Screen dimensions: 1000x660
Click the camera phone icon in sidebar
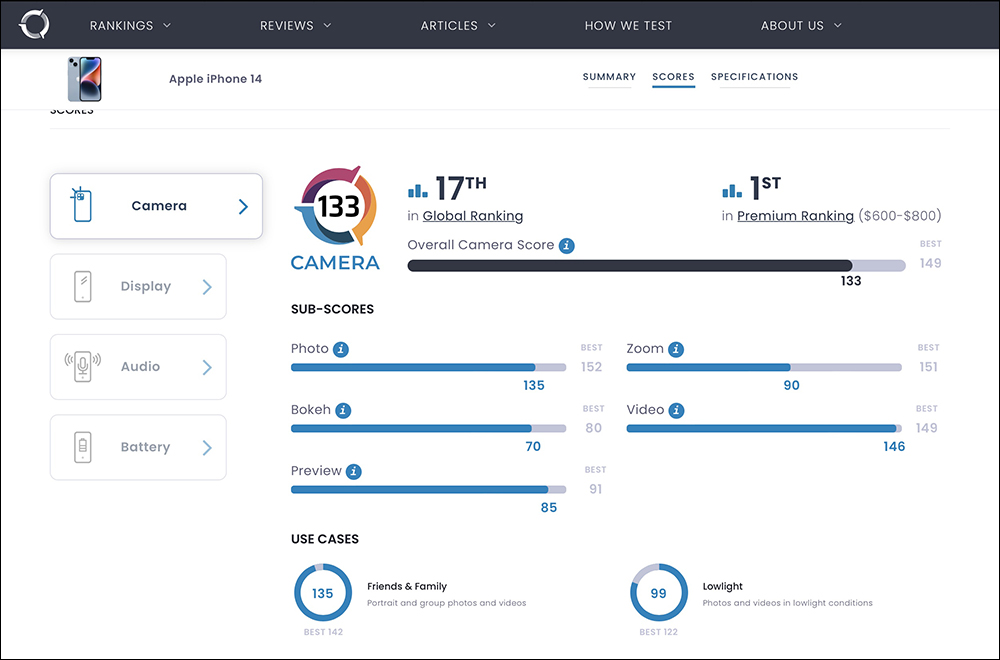82,205
